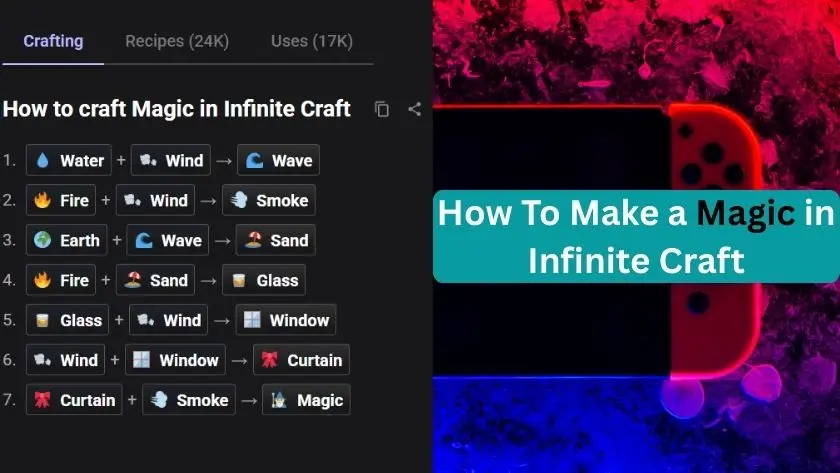Open the Uses (17K) tab
Screen dimensions: 840x473
click(312, 41)
